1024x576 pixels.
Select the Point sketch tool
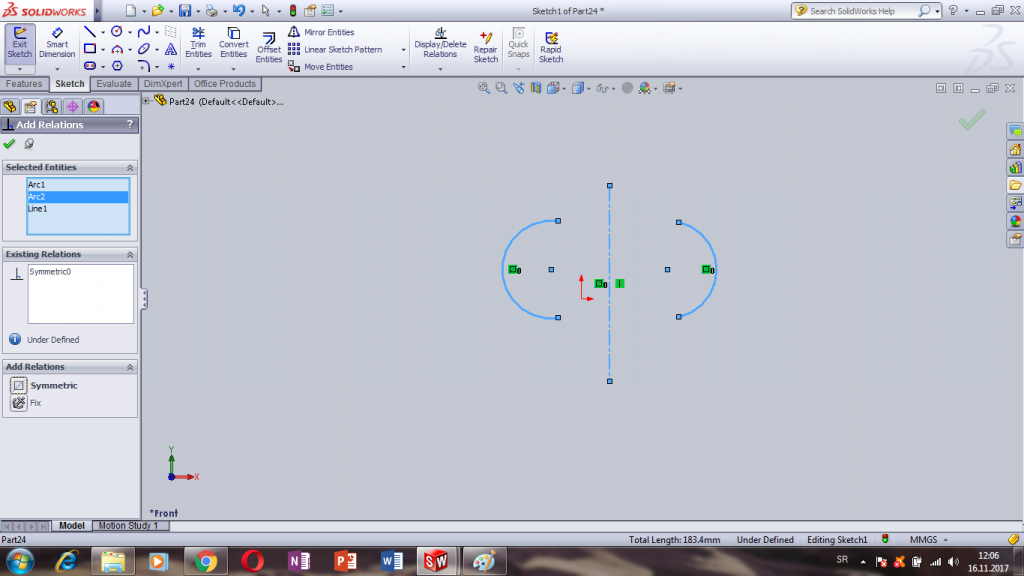click(x=170, y=66)
